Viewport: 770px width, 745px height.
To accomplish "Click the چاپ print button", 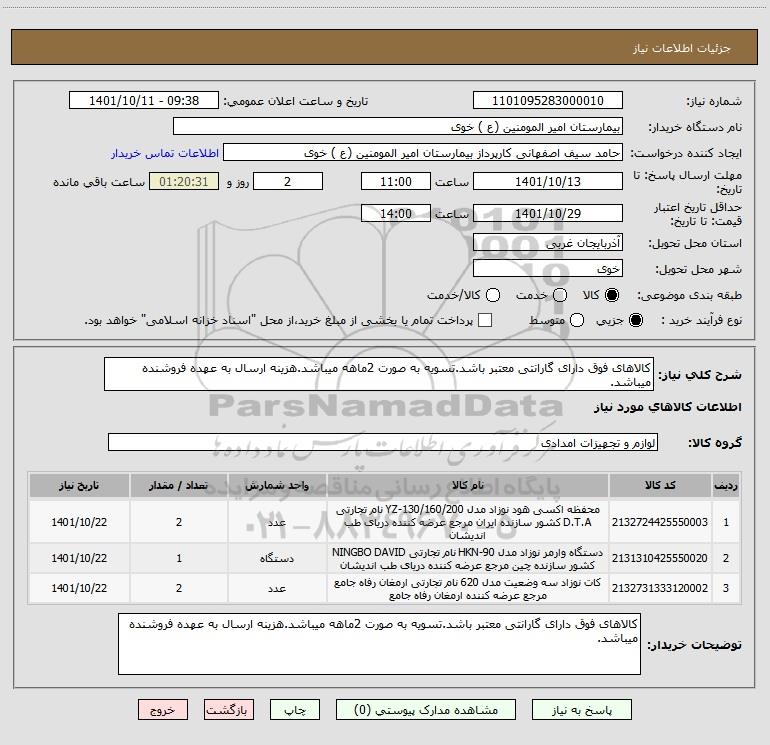I will click(x=295, y=710).
